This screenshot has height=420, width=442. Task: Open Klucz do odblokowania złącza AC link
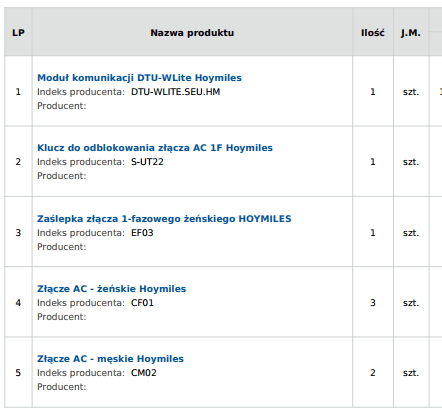pos(155,148)
